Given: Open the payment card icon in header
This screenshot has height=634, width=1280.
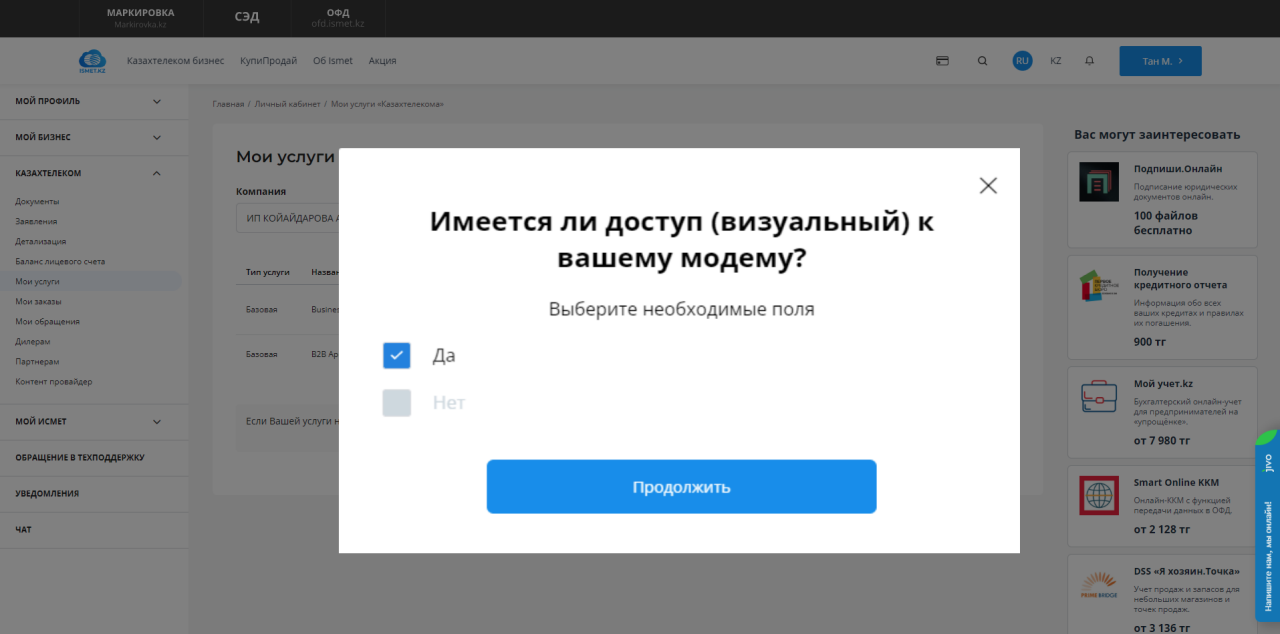Looking at the screenshot, I should tap(942, 61).
